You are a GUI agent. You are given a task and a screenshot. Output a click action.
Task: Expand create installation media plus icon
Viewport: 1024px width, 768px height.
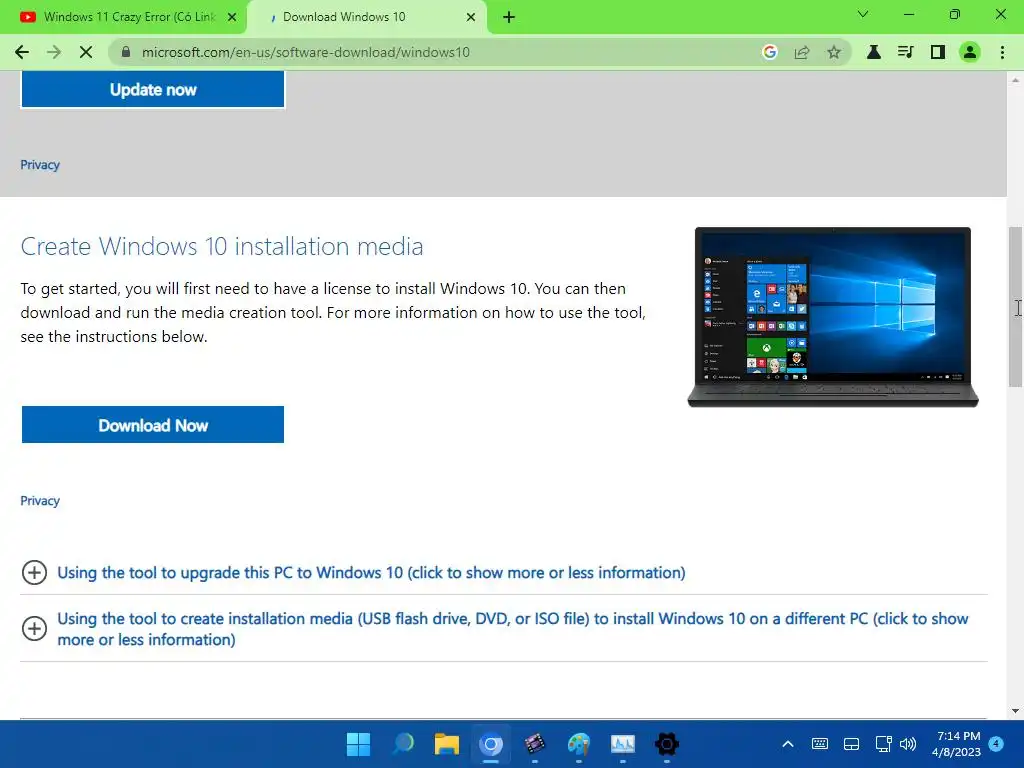(x=35, y=629)
